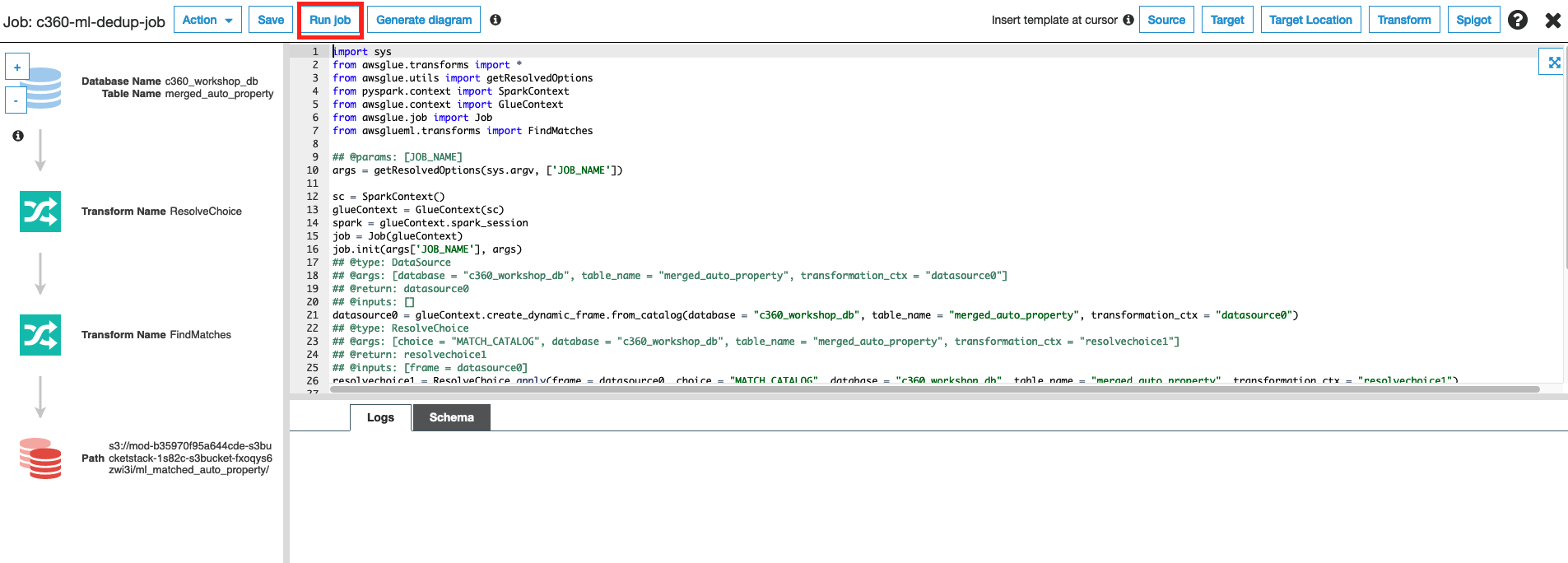Screen dimensions: 1568x563
Task: Click the Save button
Action: tap(271, 20)
